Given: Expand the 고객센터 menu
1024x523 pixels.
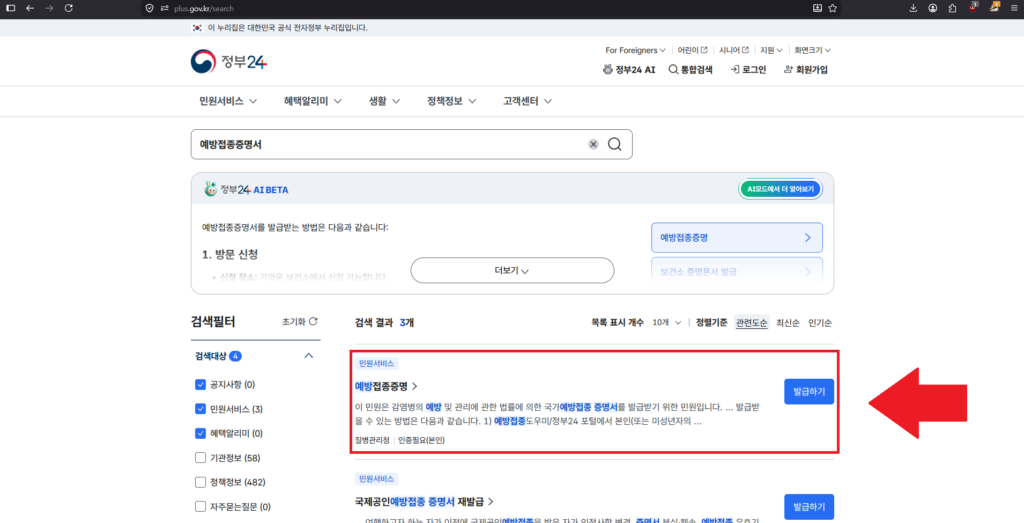Looking at the screenshot, I should point(528,101).
